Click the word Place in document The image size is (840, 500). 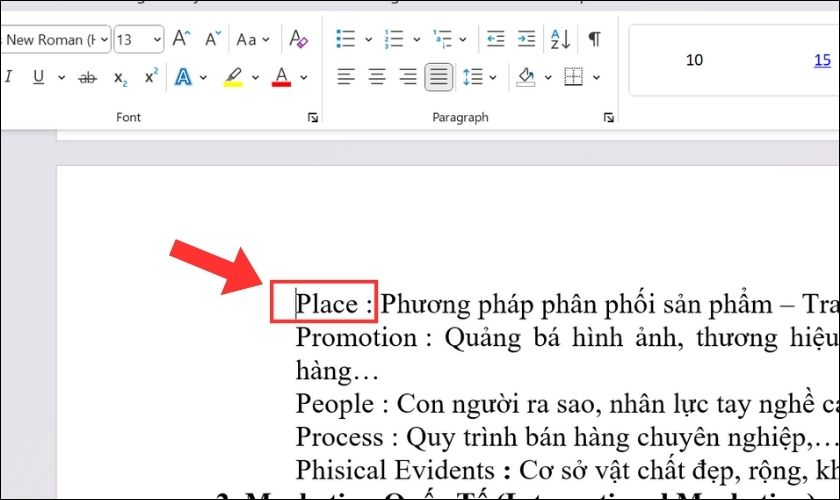(327, 304)
